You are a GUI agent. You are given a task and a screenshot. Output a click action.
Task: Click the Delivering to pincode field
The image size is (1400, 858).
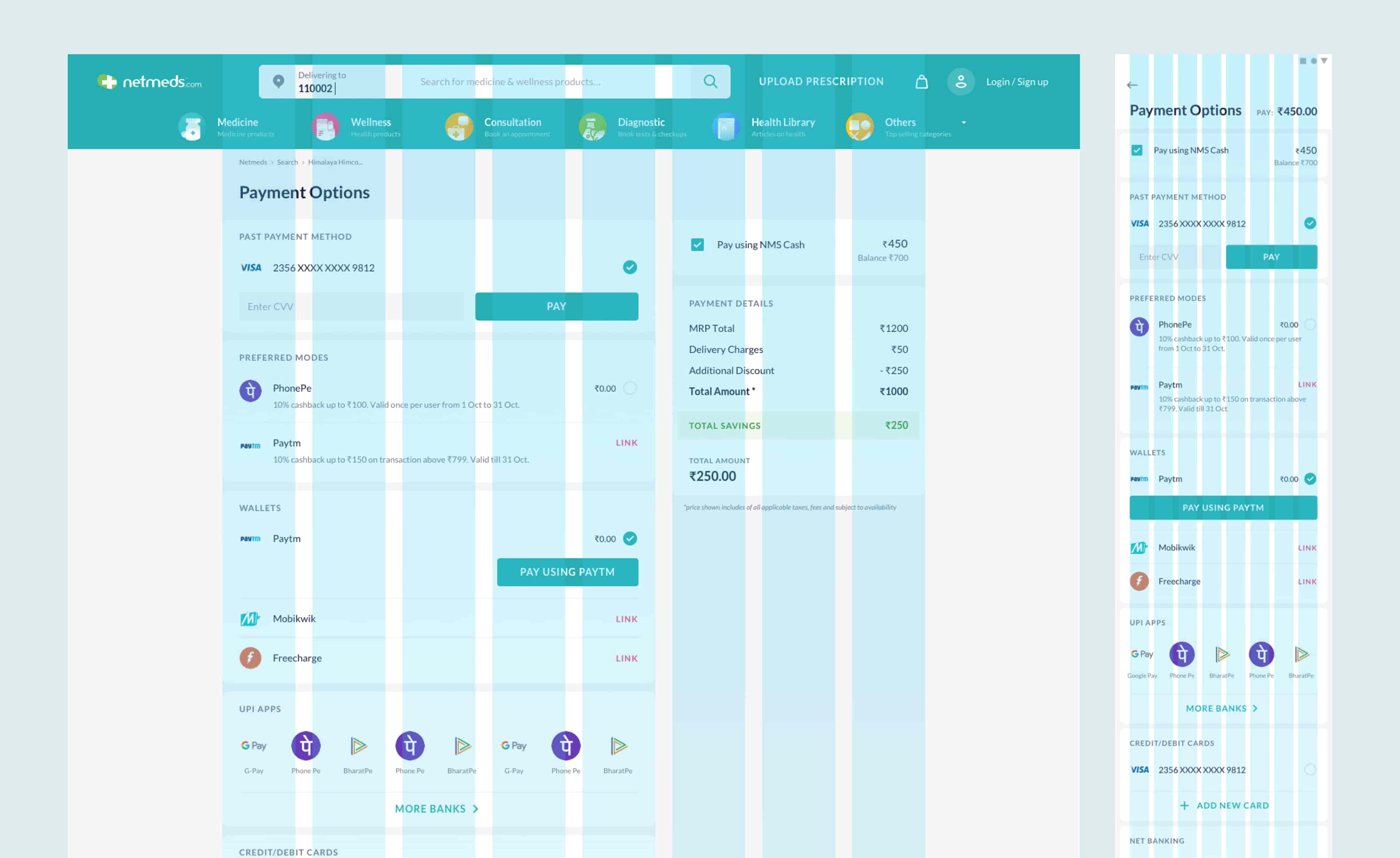pos(331,82)
